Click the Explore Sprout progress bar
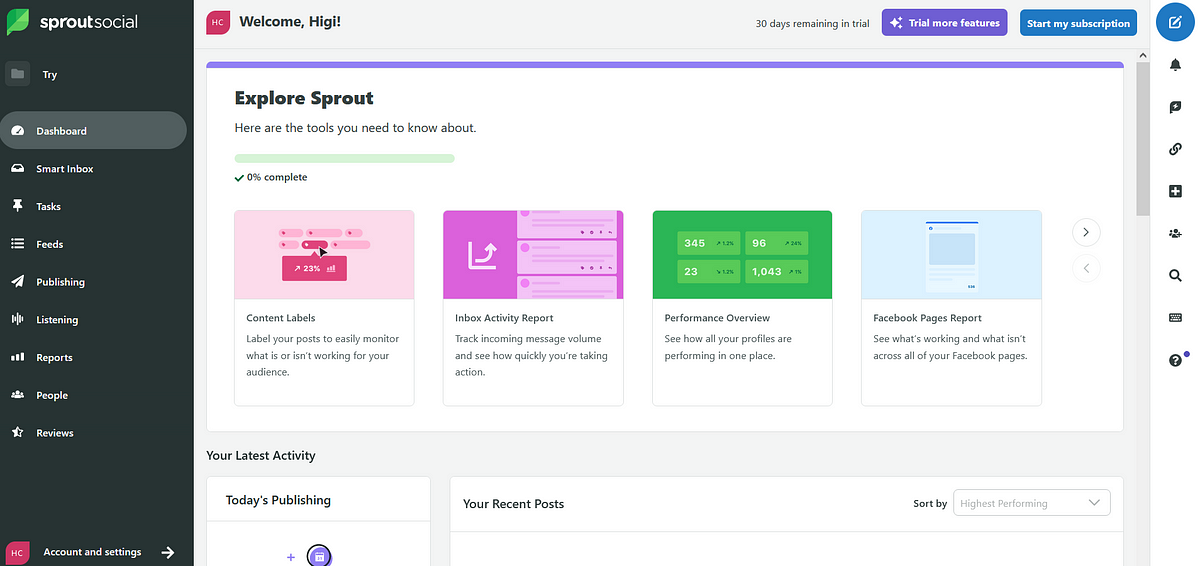 click(x=344, y=158)
